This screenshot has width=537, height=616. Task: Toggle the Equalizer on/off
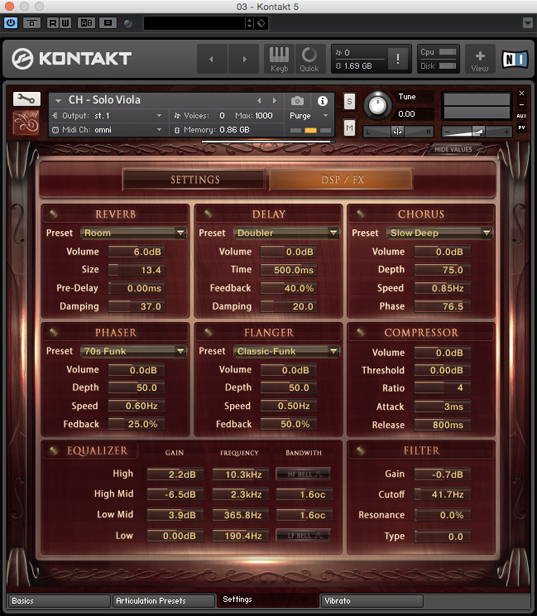(53, 450)
